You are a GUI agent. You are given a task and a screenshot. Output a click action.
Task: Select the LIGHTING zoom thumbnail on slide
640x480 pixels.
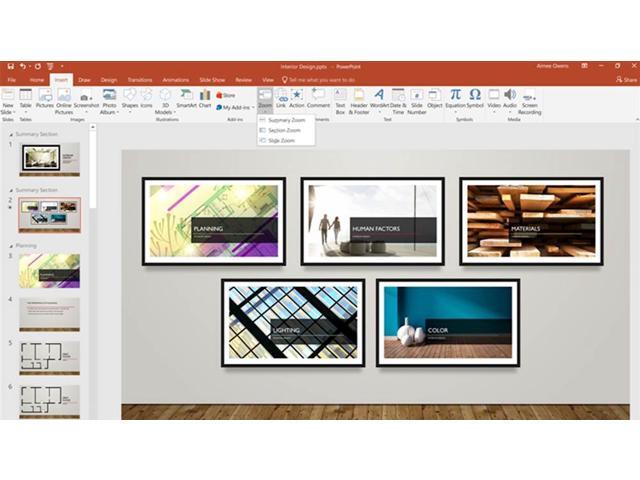(293, 322)
